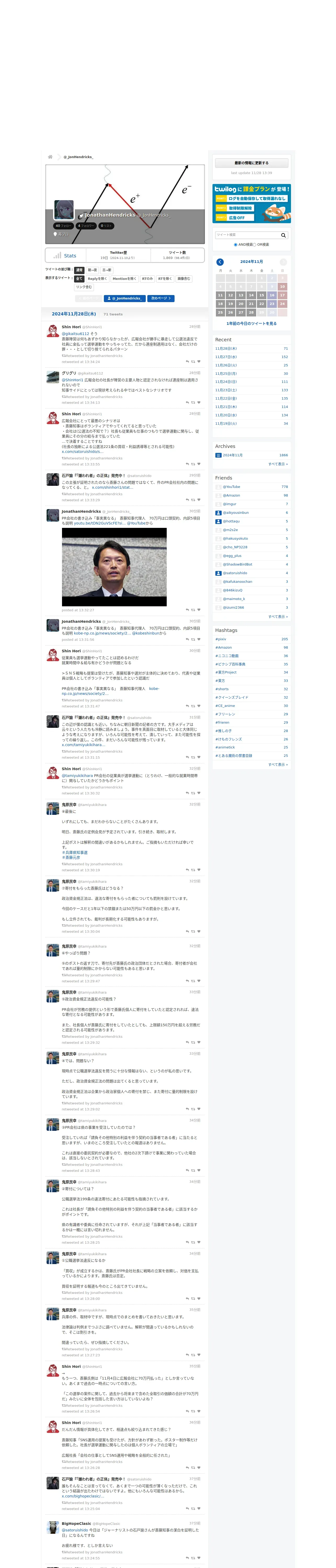Viewport: 336px width, 1568px height.
Task: Select the OR検索 radio button
Action: [254, 245]
